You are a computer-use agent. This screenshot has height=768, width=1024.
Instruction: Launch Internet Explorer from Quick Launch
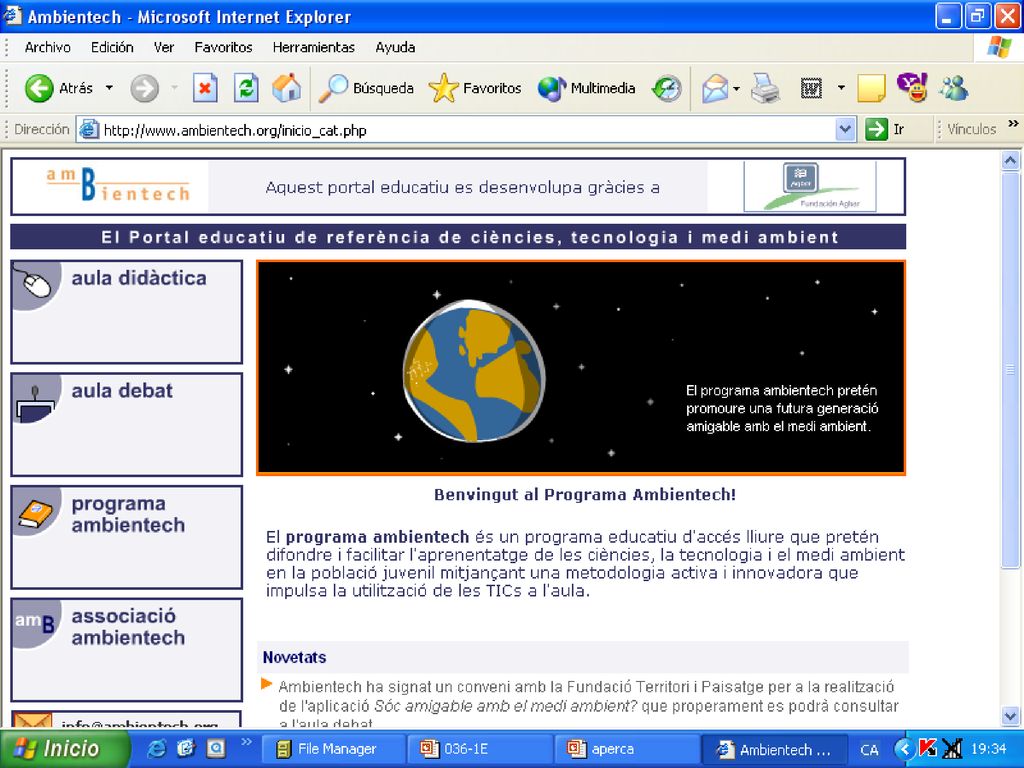[x=156, y=748]
